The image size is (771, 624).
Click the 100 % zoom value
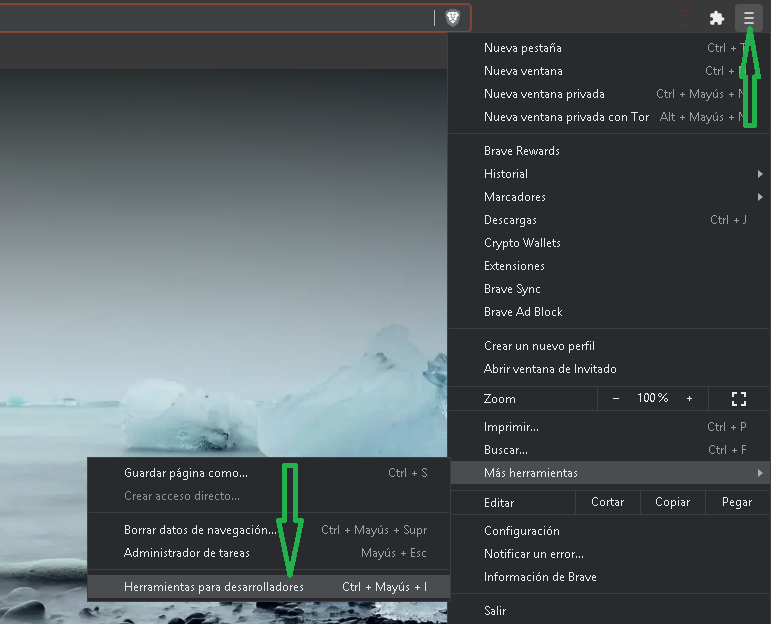pos(652,398)
